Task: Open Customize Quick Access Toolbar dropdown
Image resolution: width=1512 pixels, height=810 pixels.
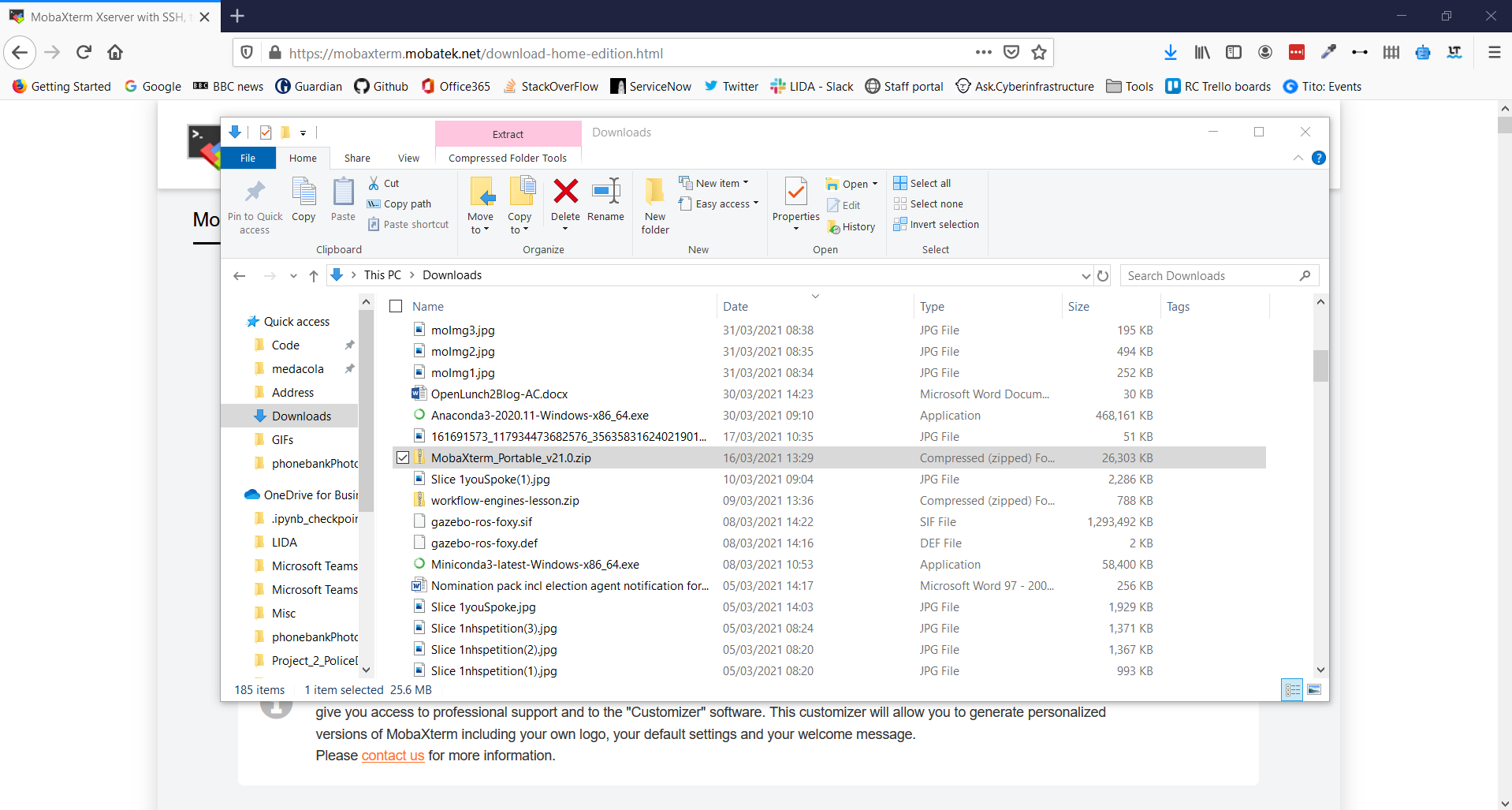Action: pyautogui.click(x=303, y=133)
